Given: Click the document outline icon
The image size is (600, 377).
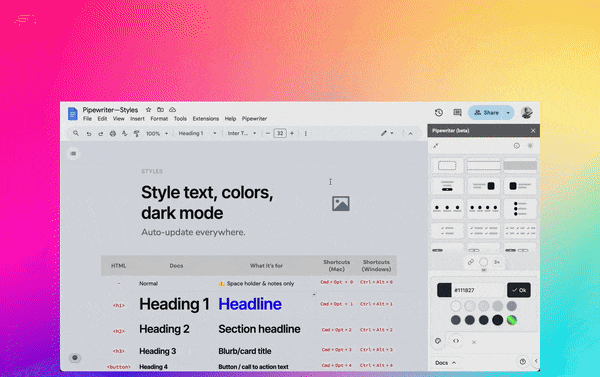Looking at the screenshot, I should click(73, 153).
